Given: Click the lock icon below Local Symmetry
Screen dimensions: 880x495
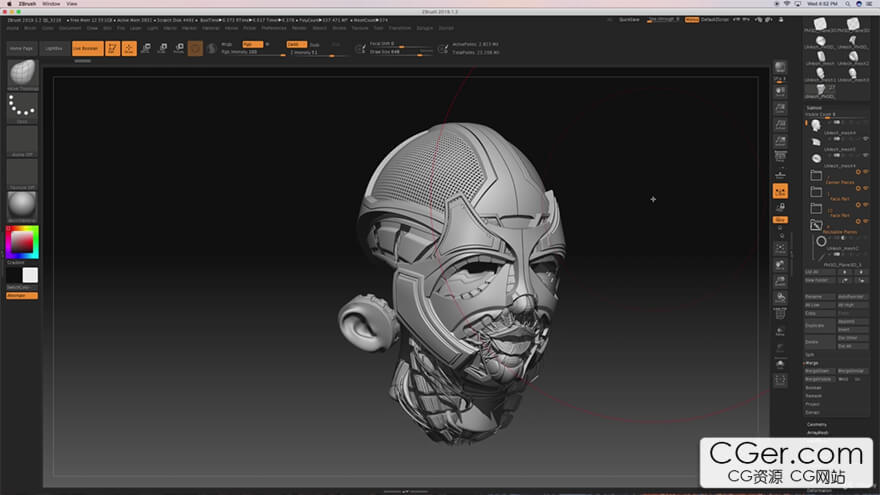Looking at the screenshot, I should (x=780, y=208).
